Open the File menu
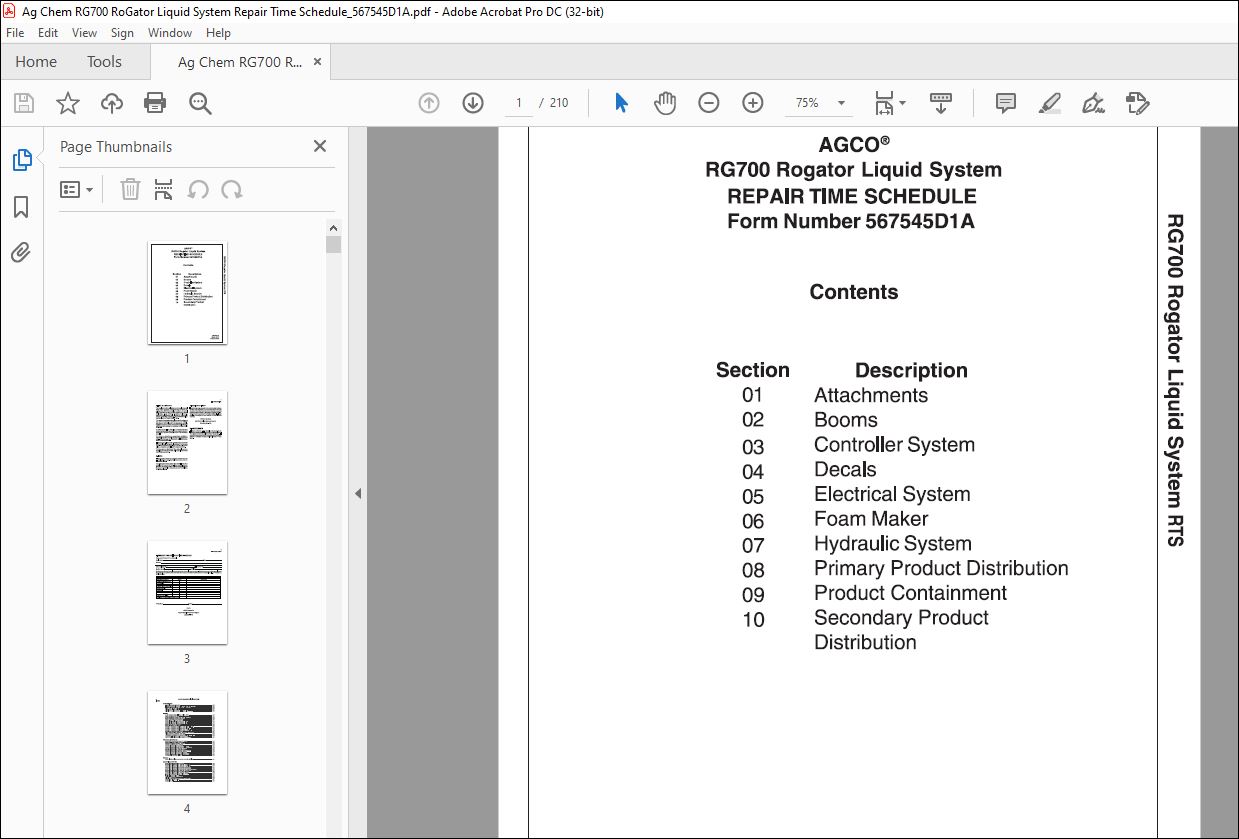The height and width of the screenshot is (839, 1239). point(15,33)
